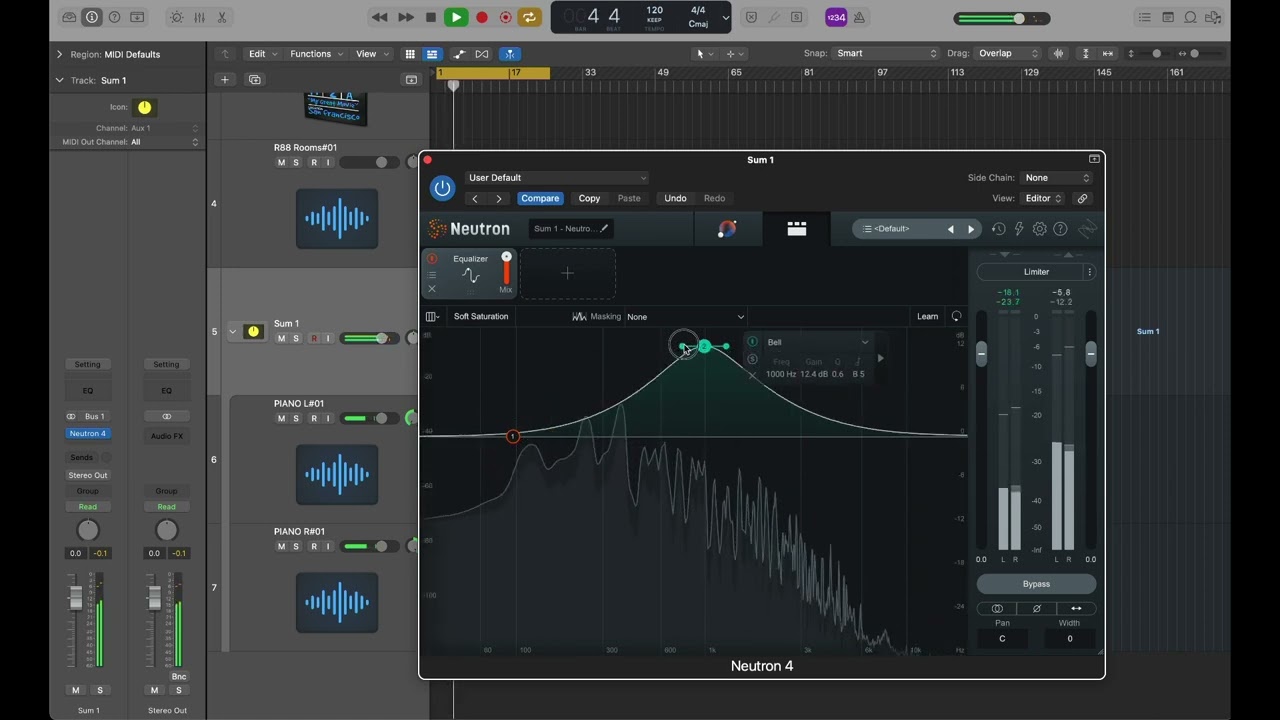Image resolution: width=1280 pixels, height=720 pixels.
Task: Click the Bnc bounce button
Action: 179,676
